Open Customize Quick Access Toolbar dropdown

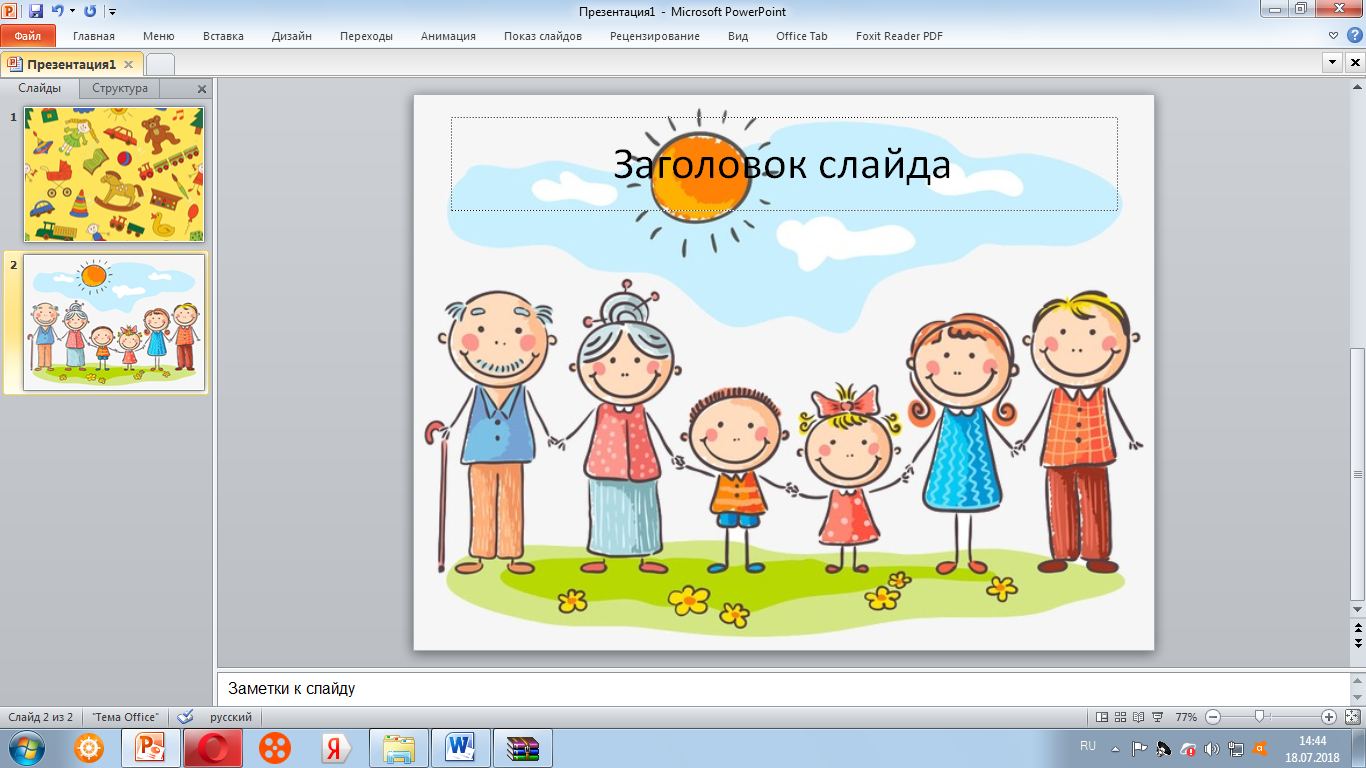point(111,12)
